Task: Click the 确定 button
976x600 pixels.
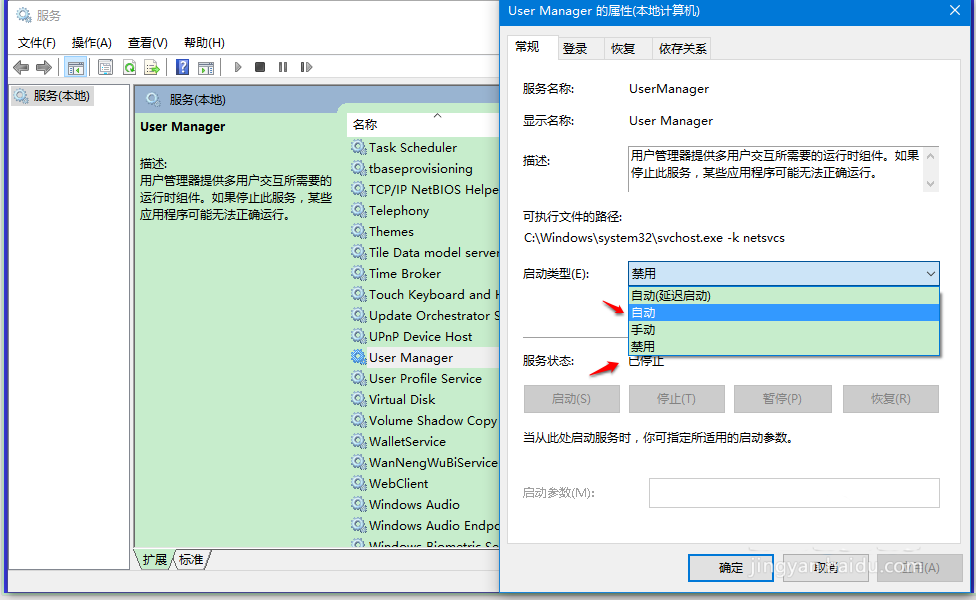Action: (x=730, y=567)
